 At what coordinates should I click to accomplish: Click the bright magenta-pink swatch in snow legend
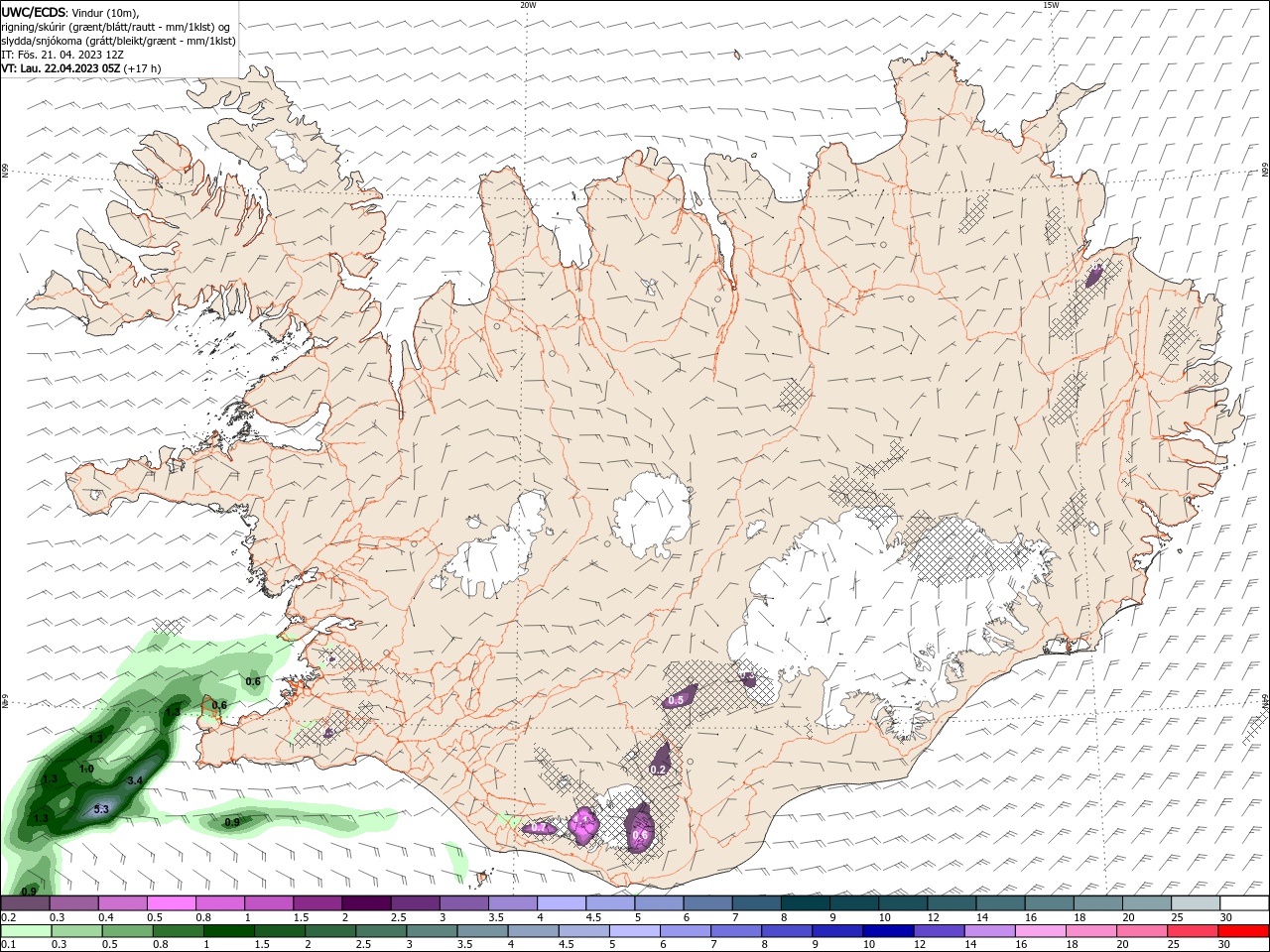point(171,903)
